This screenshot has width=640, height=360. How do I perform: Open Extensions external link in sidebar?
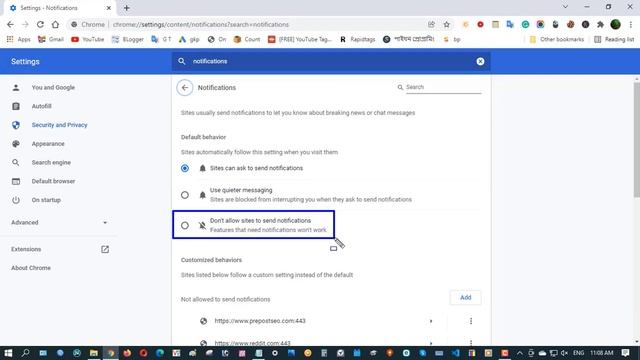coord(105,249)
